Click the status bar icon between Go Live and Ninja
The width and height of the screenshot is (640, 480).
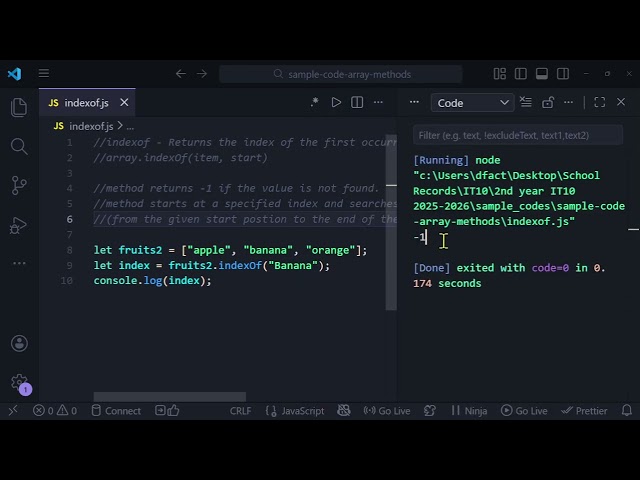430,411
